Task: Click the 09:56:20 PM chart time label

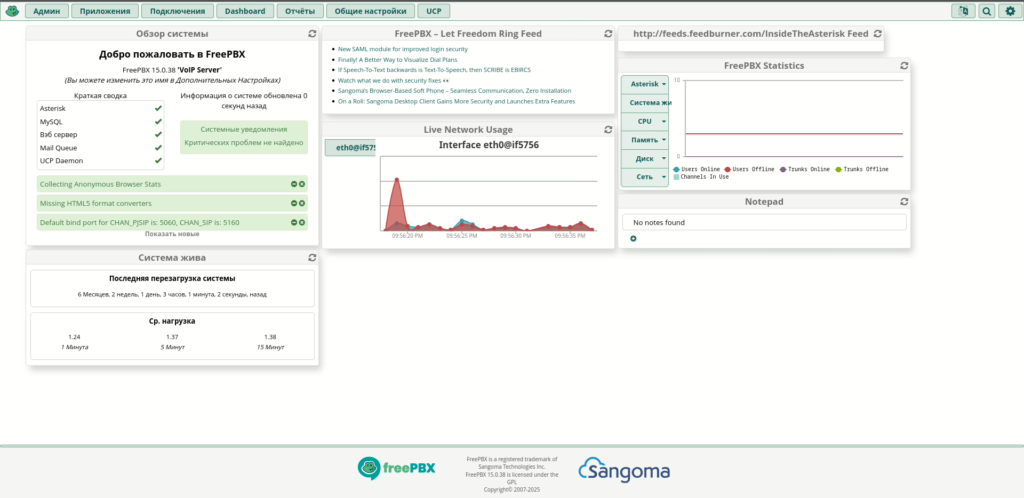Action: pos(407,236)
